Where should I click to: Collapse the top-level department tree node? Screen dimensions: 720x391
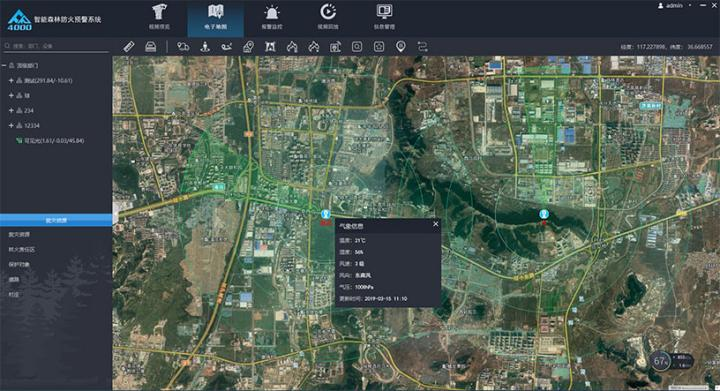point(4,66)
